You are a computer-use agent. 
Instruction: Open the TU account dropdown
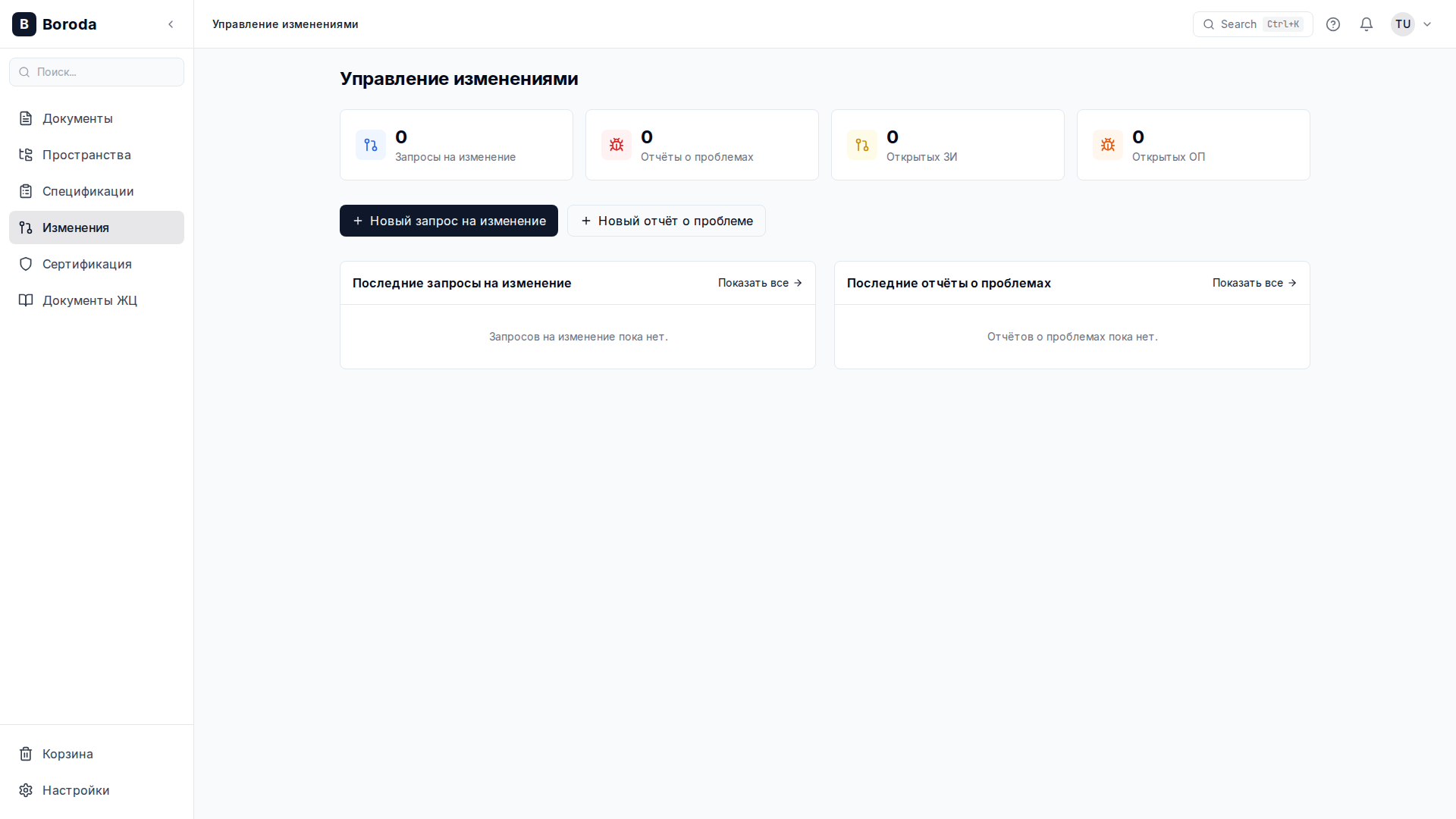pos(1402,24)
